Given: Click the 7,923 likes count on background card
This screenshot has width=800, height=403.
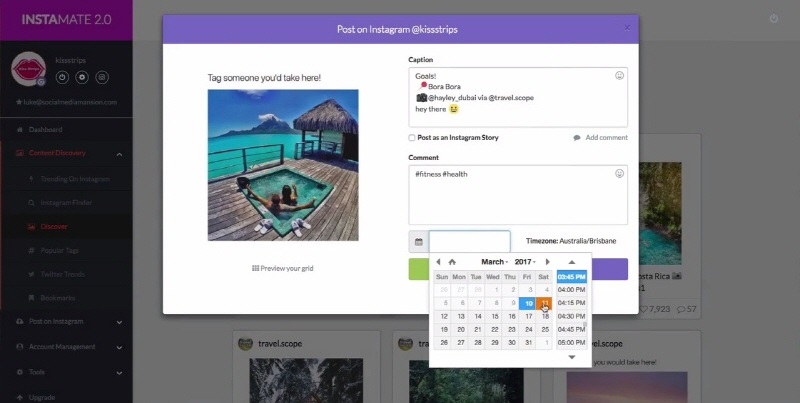Looking at the screenshot, I should (655, 309).
